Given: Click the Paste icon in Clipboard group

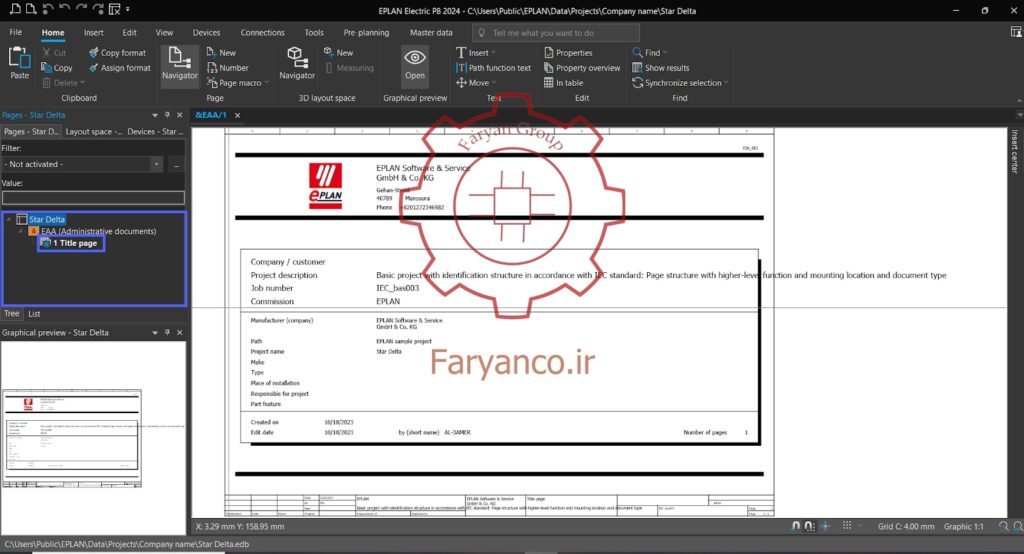Looking at the screenshot, I should tap(19, 58).
